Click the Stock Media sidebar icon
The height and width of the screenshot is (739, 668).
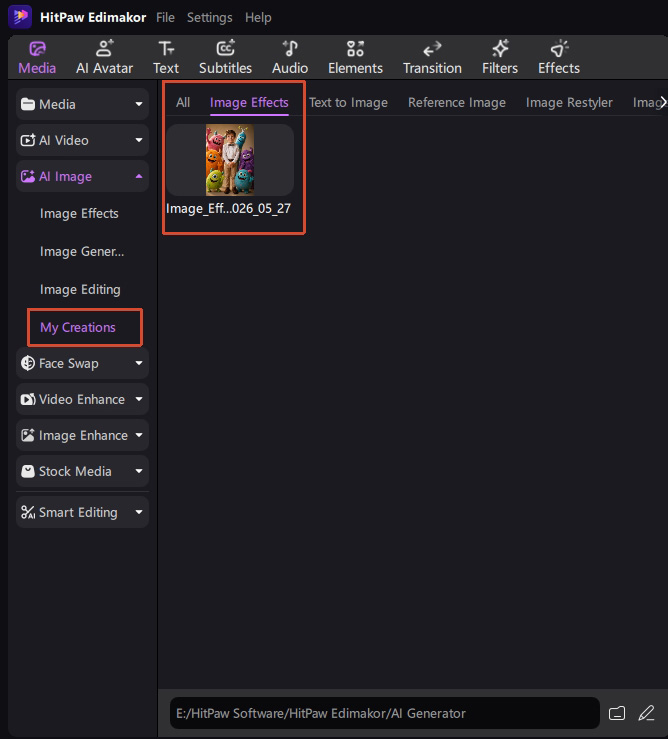pyautogui.click(x=28, y=471)
